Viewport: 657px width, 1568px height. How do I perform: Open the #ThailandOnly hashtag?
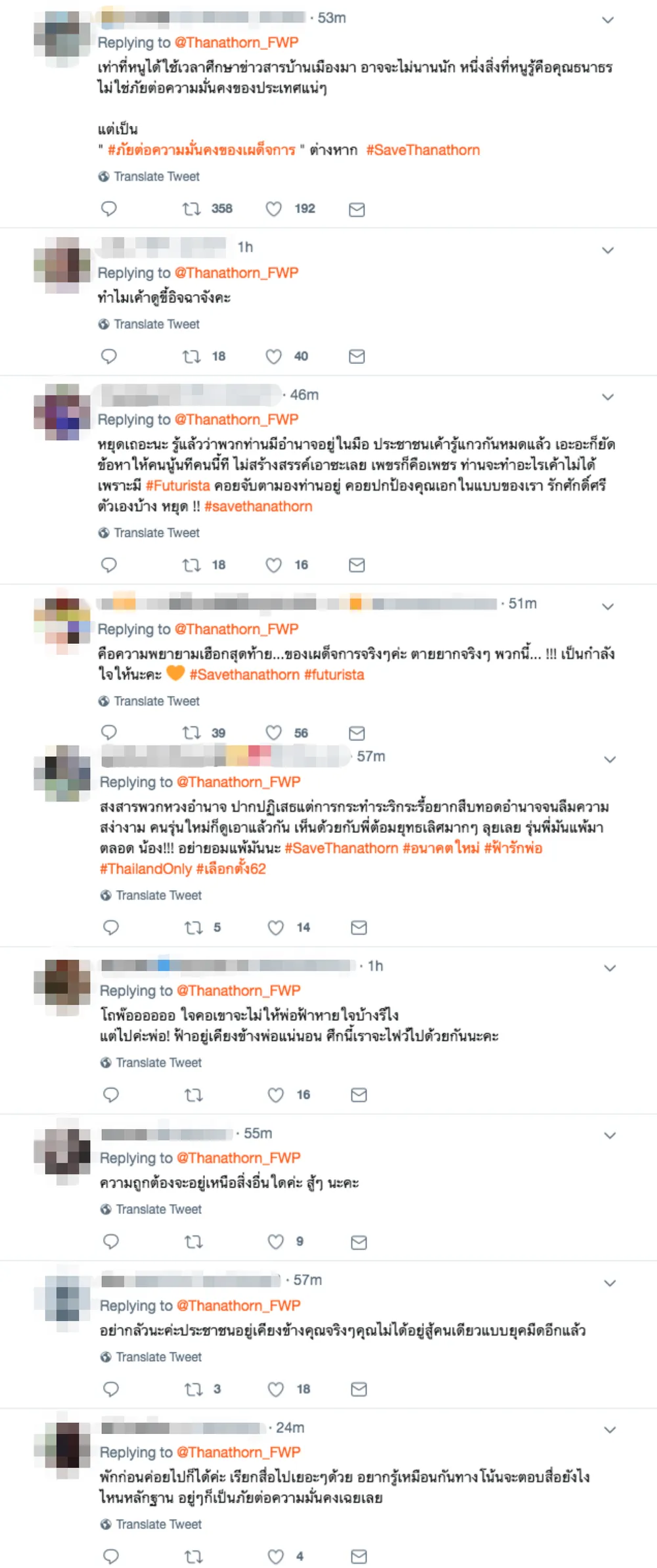pyautogui.click(x=146, y=868)
